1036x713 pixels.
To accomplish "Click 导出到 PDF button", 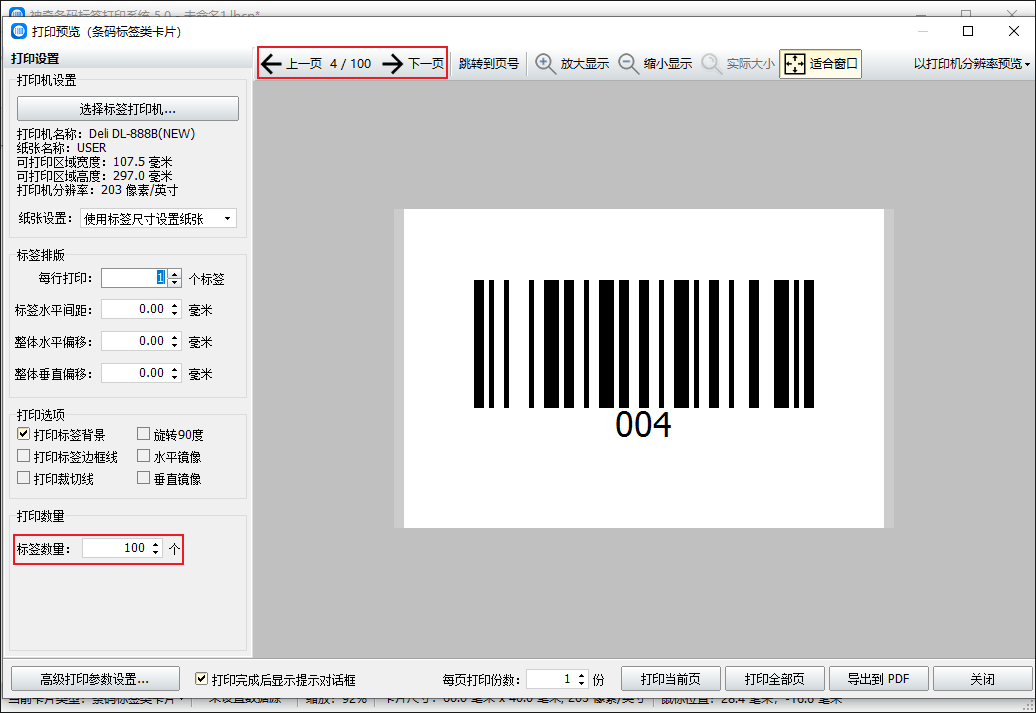I will coord(879,679).
